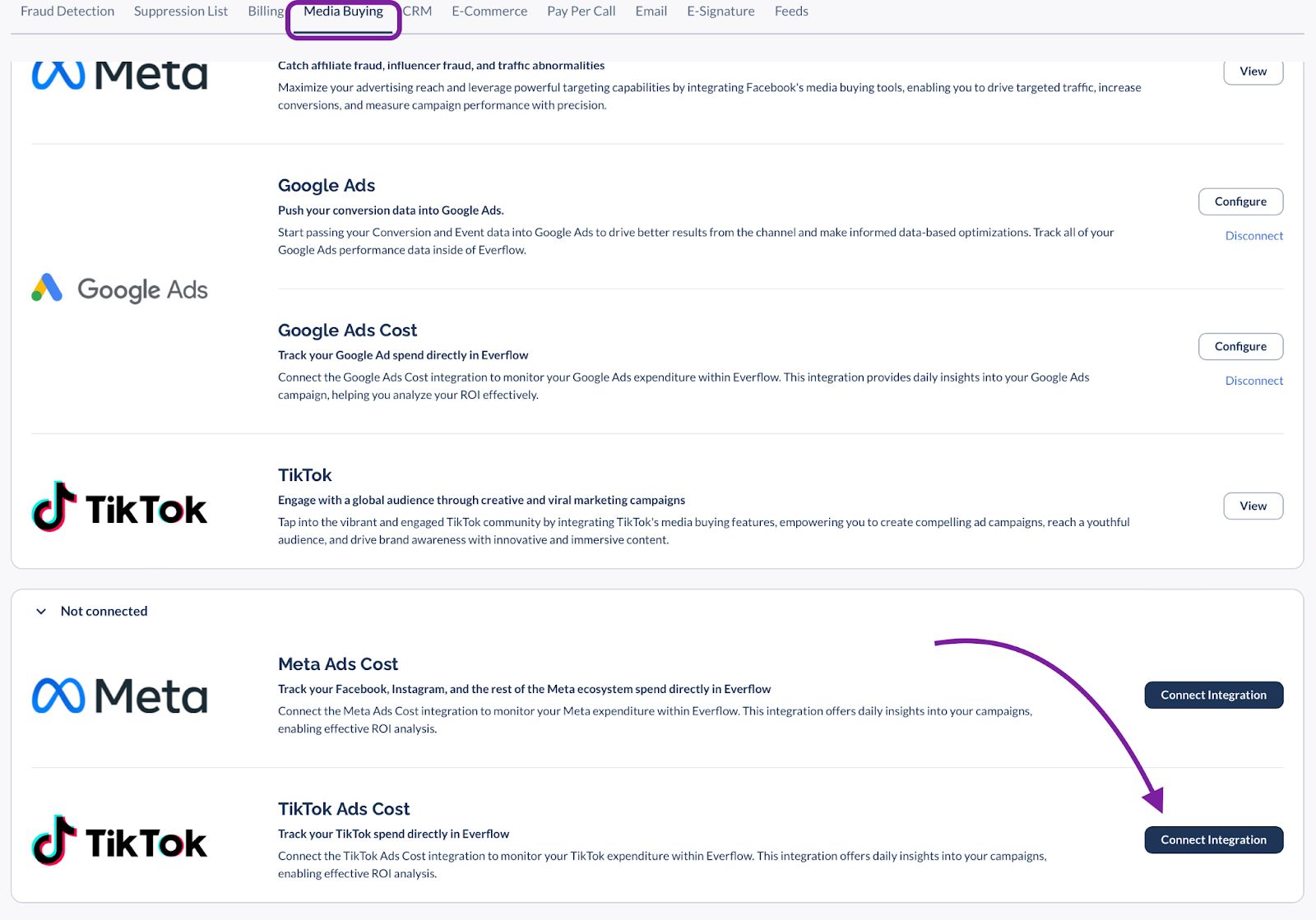The width and height of the screenshot is (1316, 920).
Task: Click 'Engage with a global audience' subtitle
Action: [481, 500]
